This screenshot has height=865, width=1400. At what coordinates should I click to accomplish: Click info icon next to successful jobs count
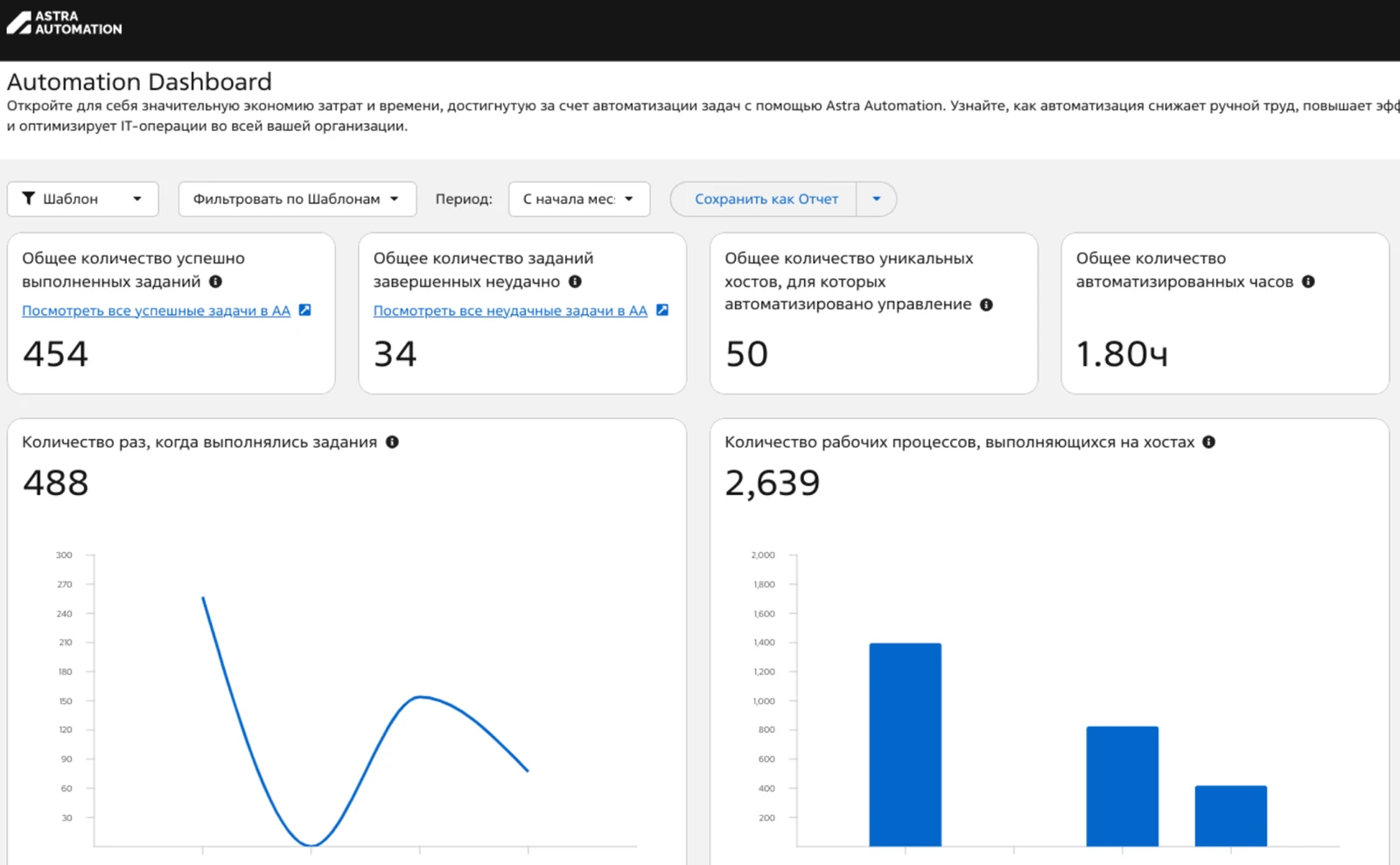(215, 282)
